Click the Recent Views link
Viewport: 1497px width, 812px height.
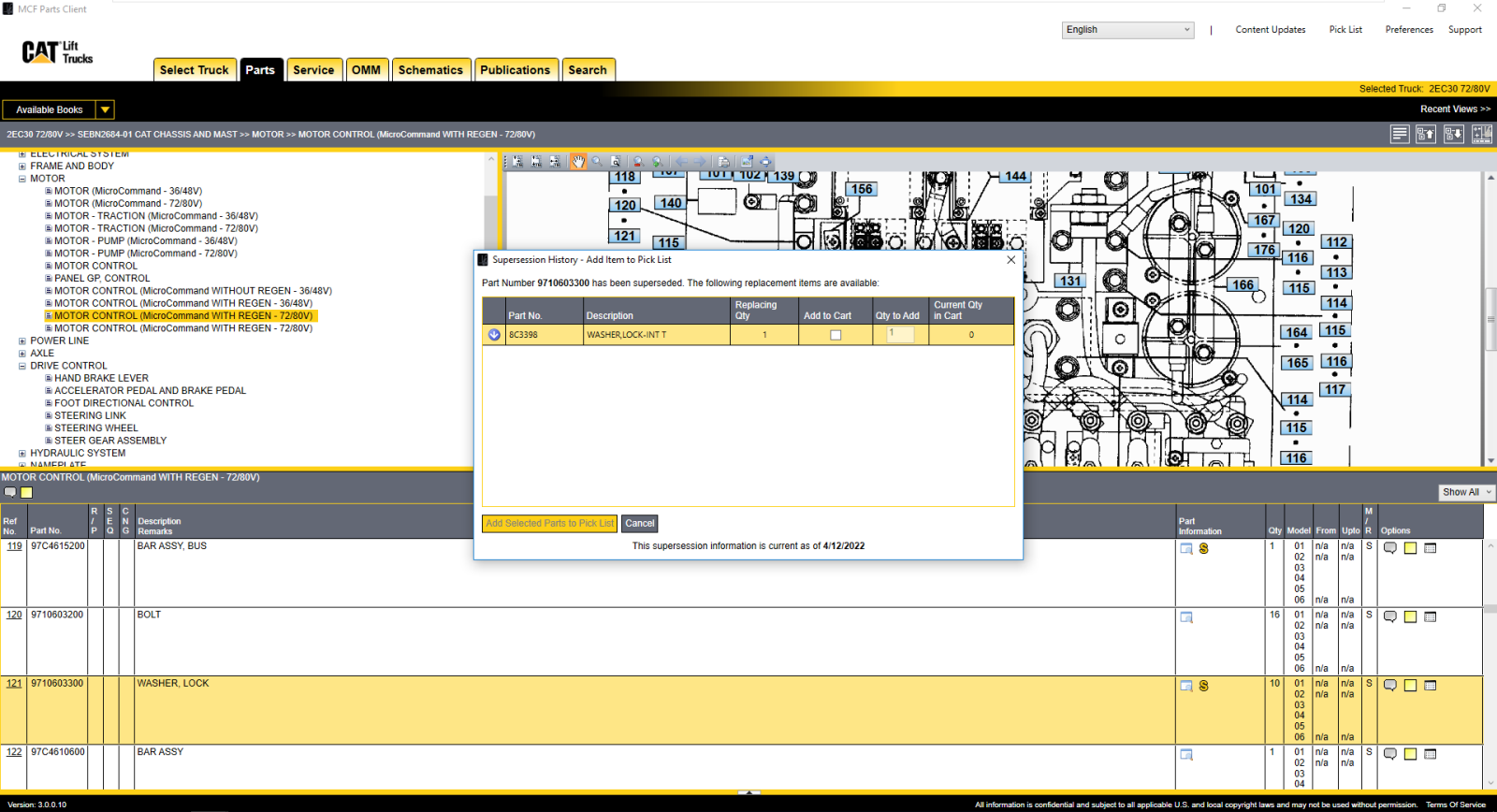1455,109
